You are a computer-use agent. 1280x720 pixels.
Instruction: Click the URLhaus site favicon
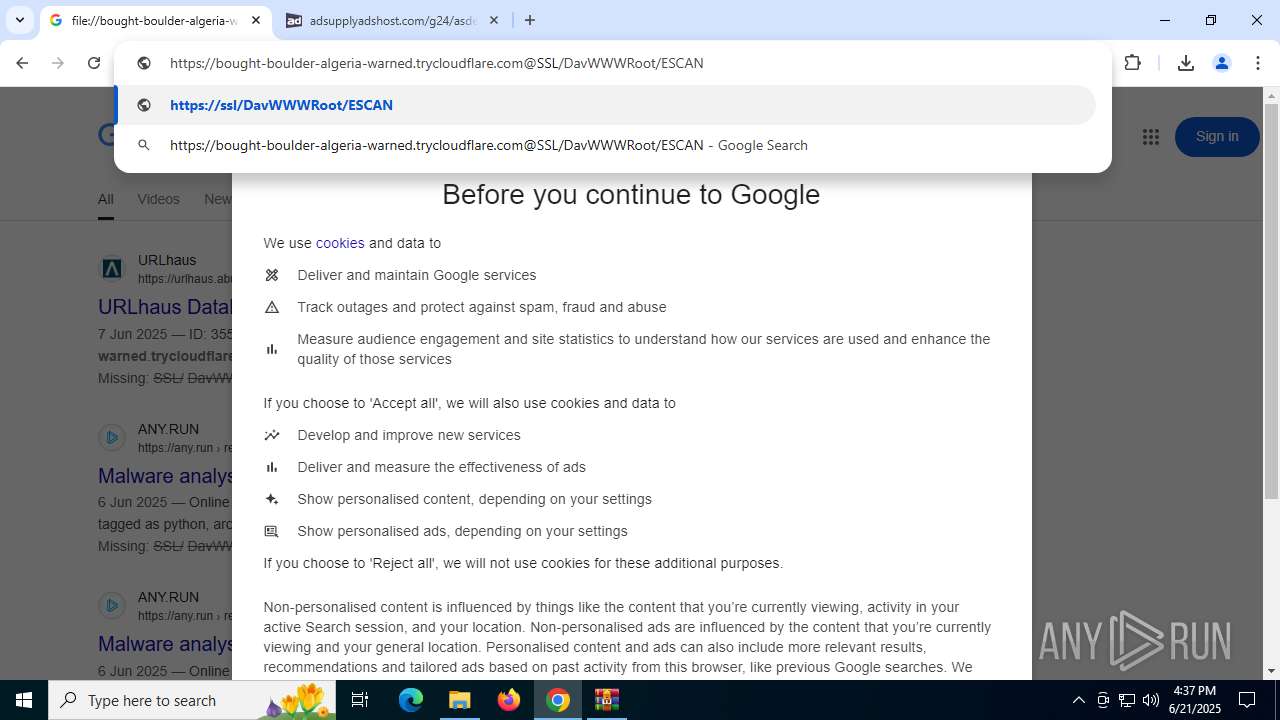112,269
